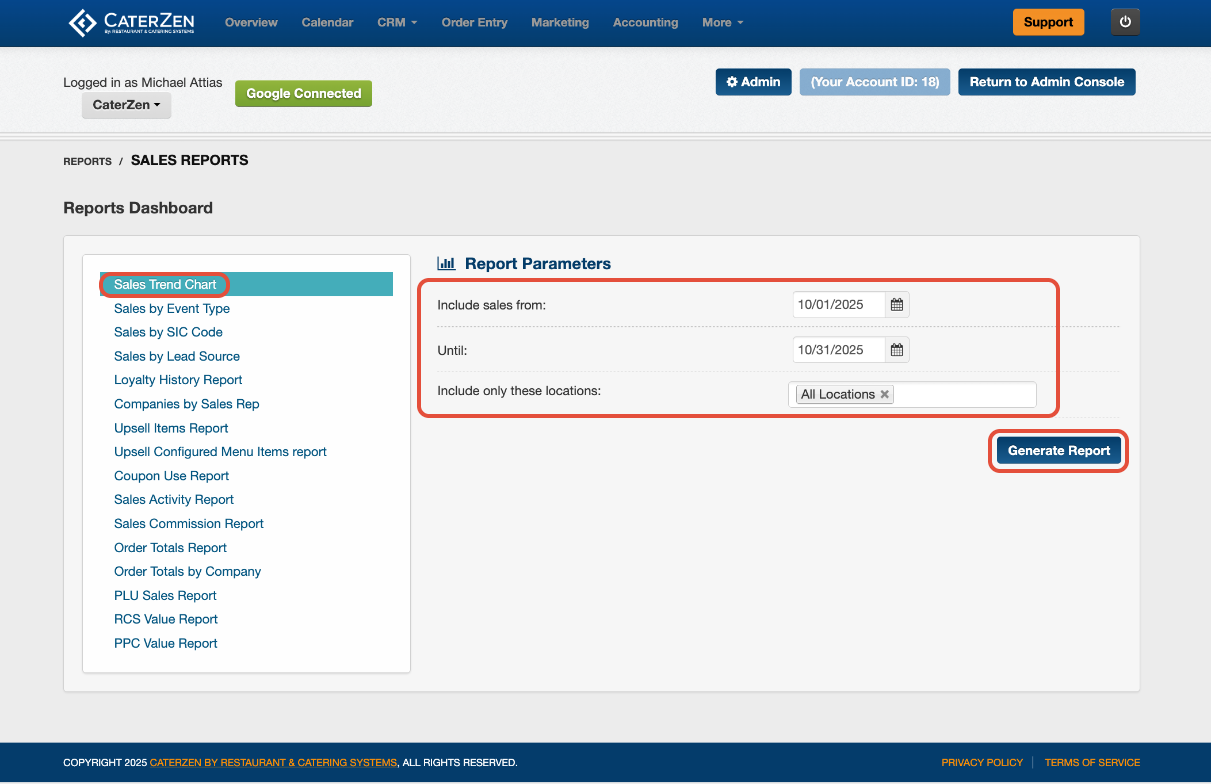
Task: Open Upsell Items Report
Action: pos(171,428)
